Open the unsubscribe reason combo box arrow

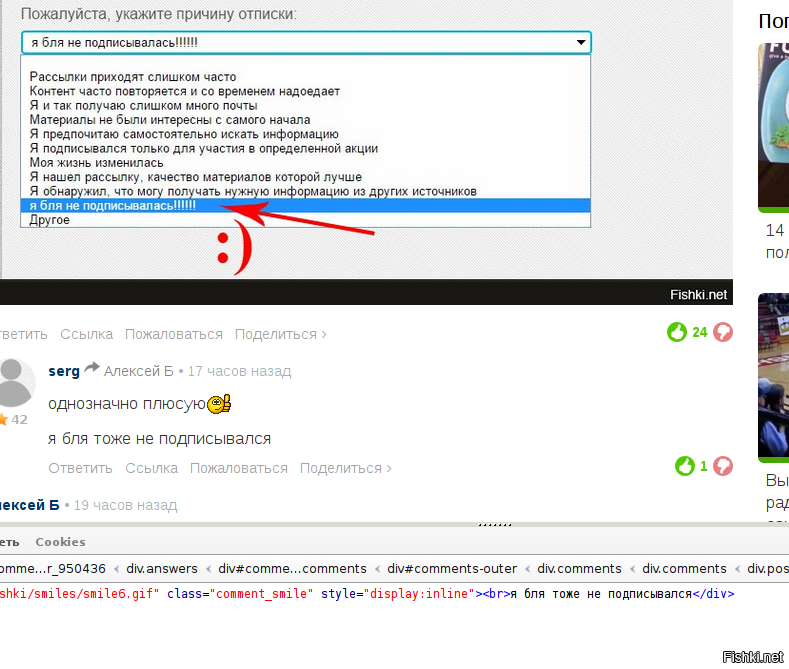coord(581,43)
